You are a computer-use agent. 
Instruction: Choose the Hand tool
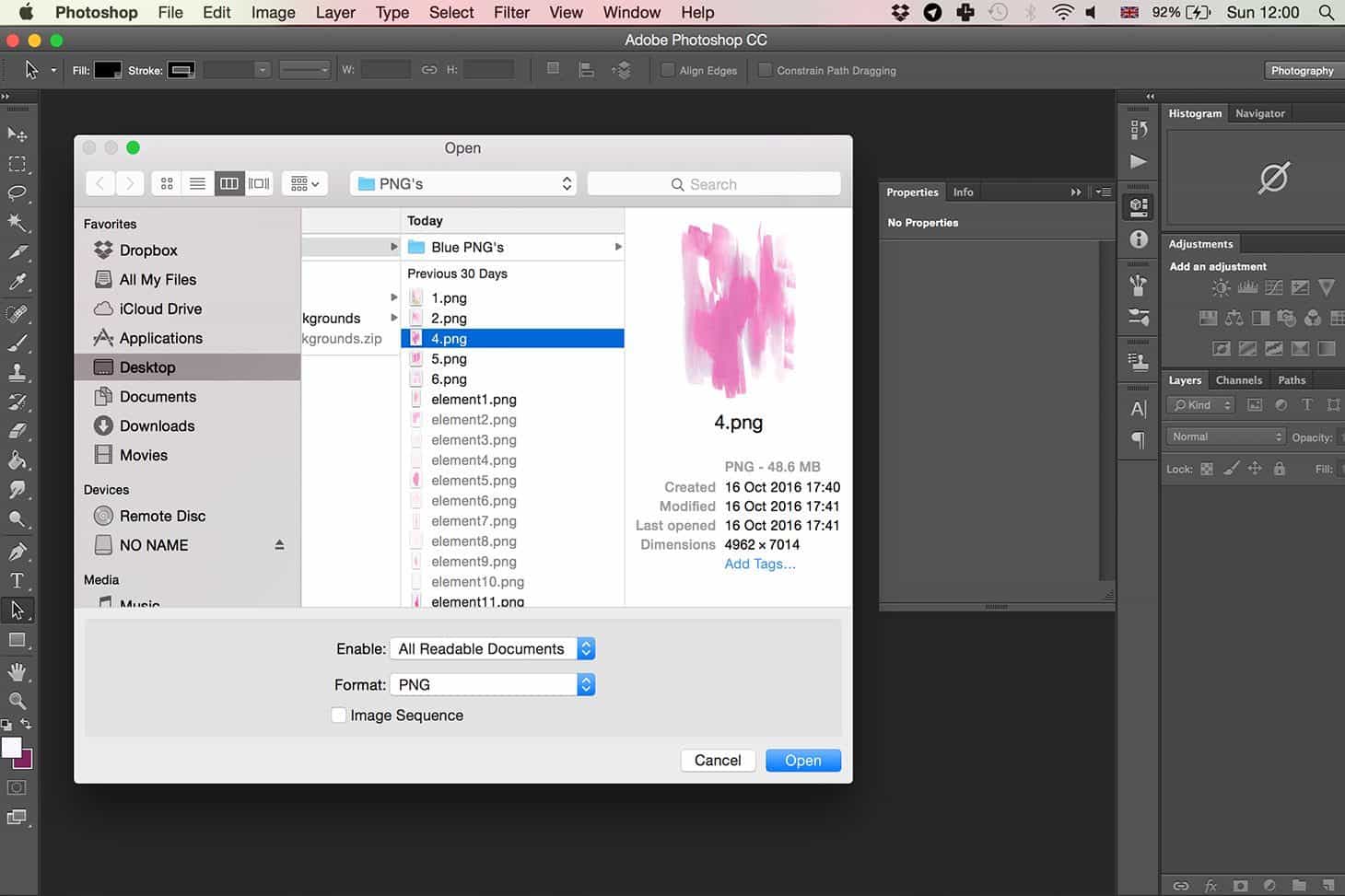17,671
